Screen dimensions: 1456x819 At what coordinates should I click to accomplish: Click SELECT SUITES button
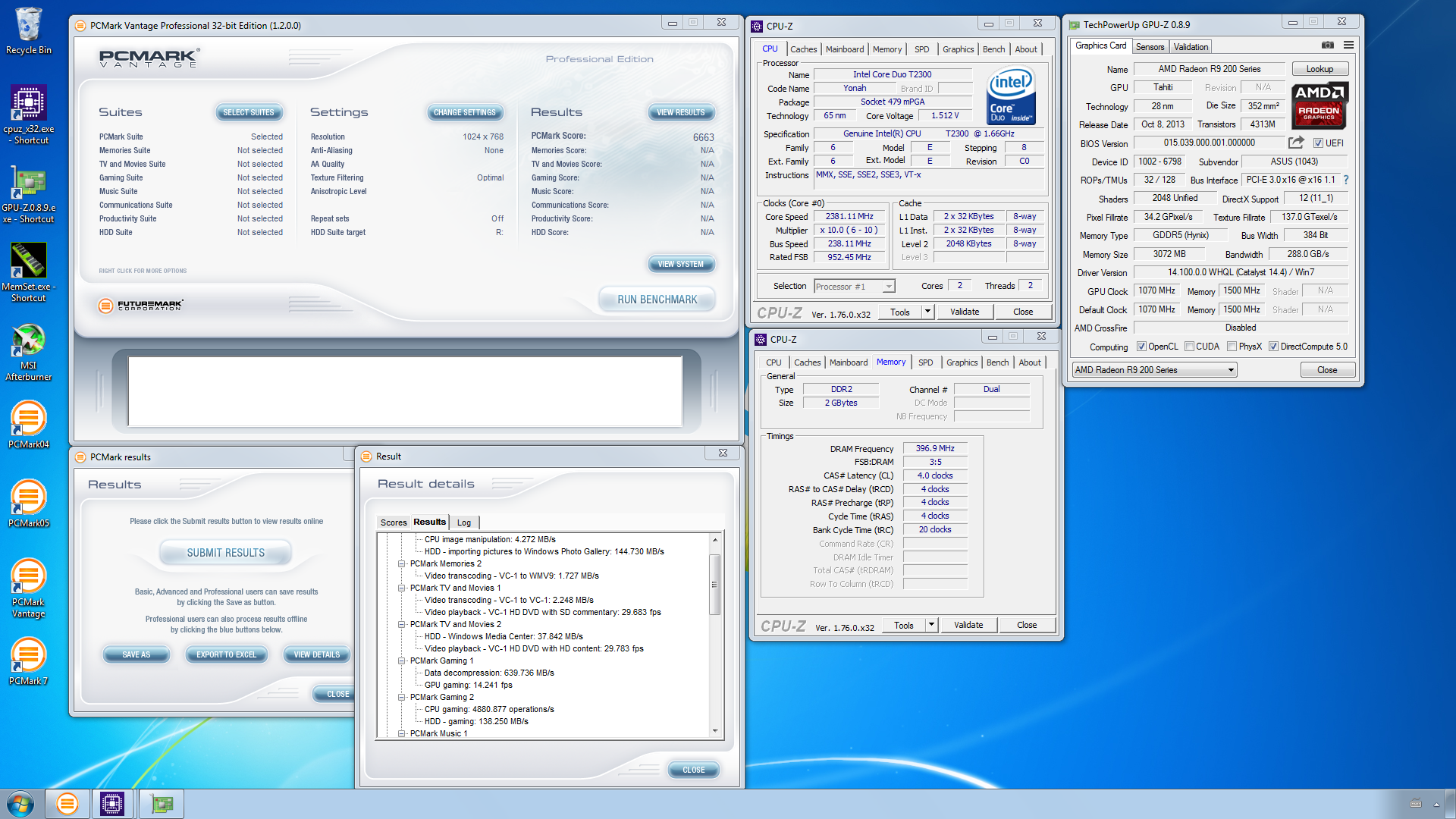click(x=249, y=112)
